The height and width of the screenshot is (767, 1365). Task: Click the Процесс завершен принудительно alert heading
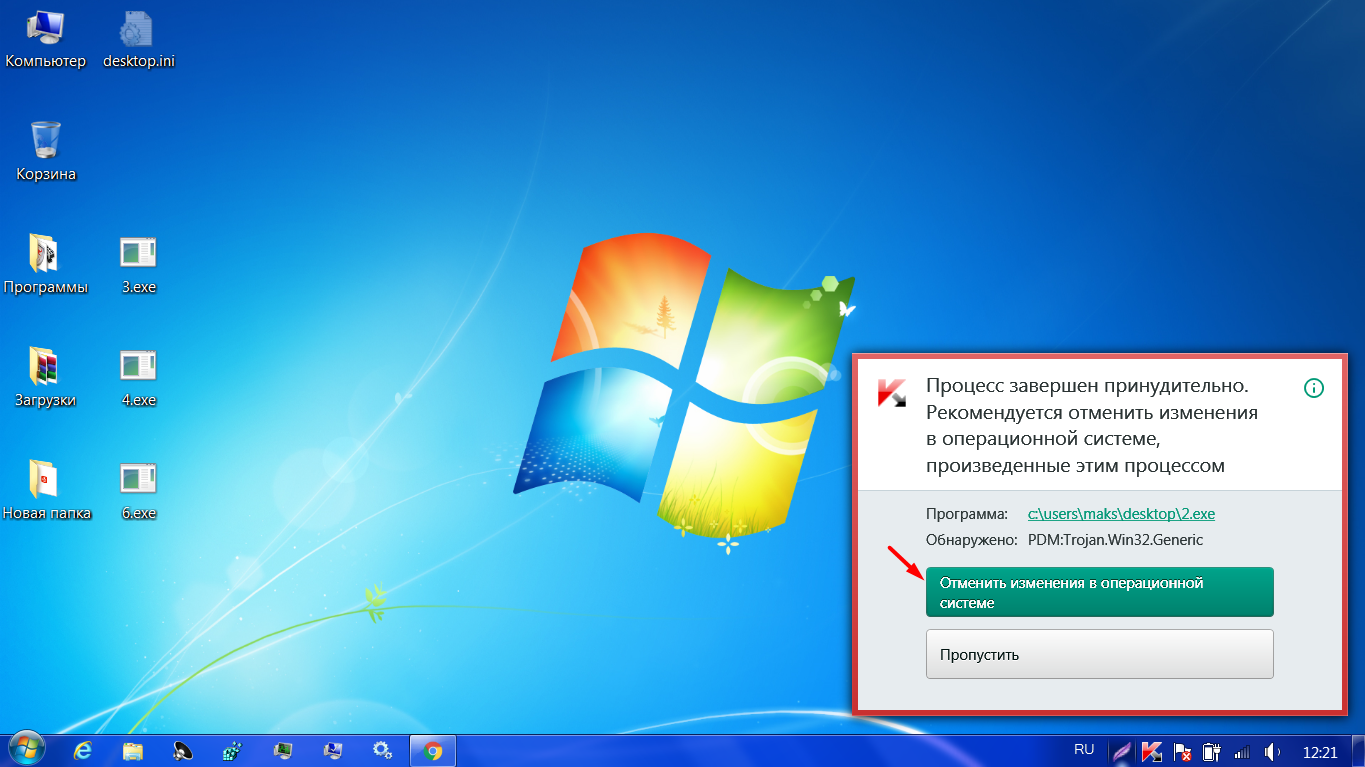tap(1088, 386)
